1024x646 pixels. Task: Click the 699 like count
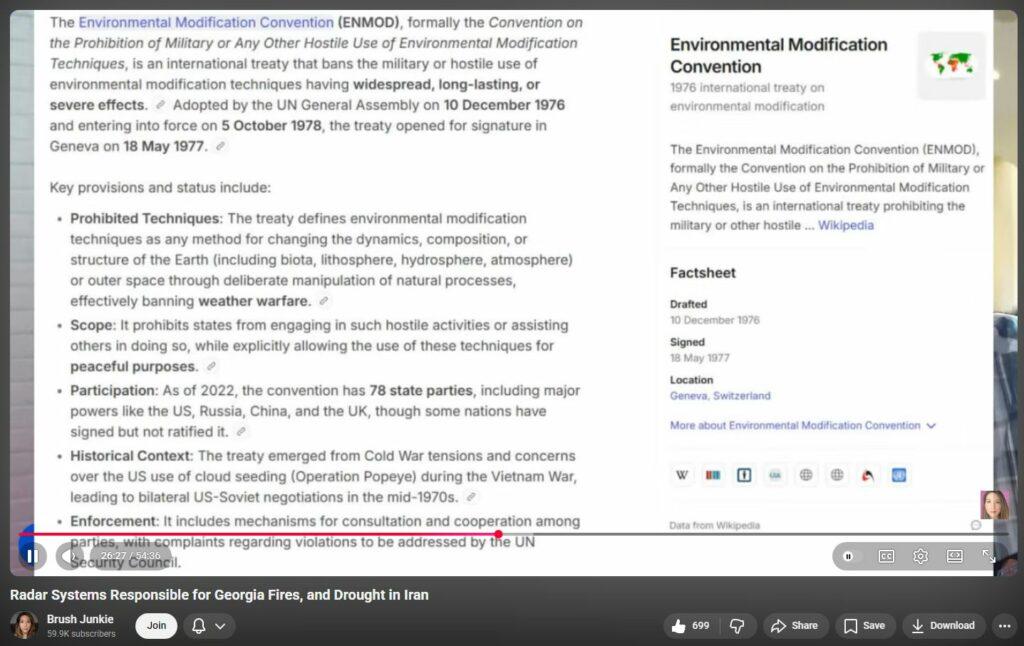[x=701, y=626]
